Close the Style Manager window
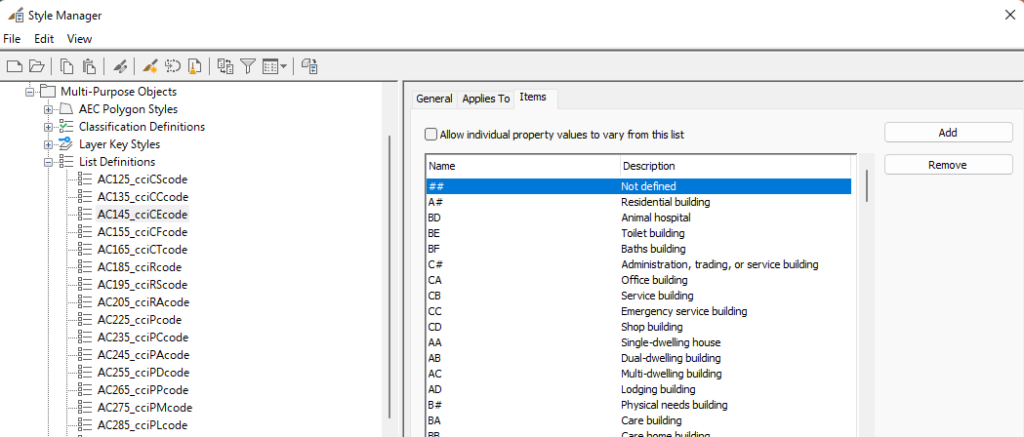 click(x=1009, y=15)
